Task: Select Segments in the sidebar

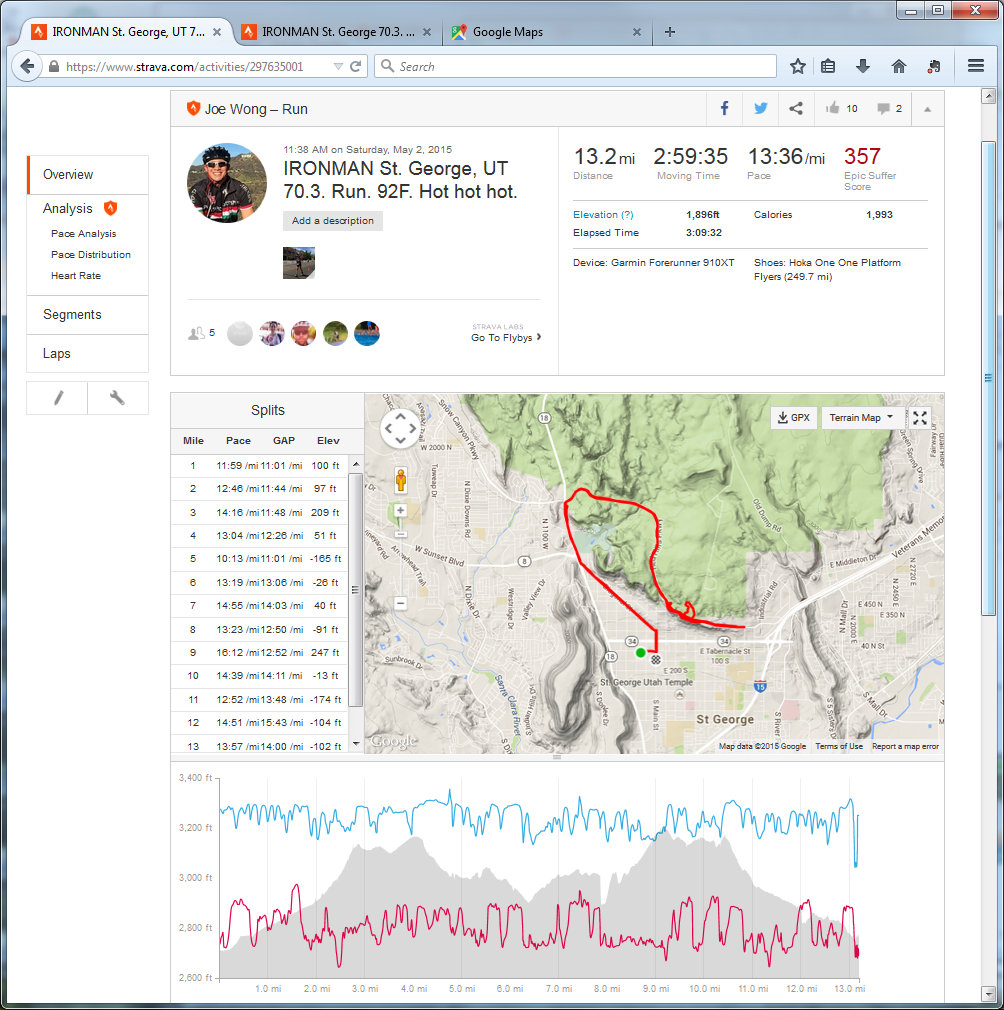Action: (72, 314)
